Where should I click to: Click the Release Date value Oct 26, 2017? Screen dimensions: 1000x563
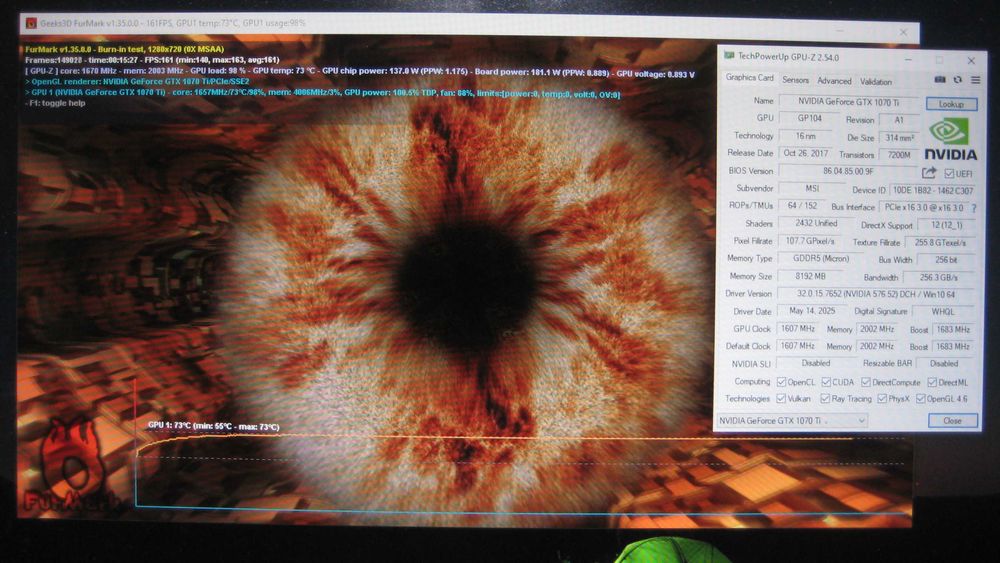pos(805,153)
